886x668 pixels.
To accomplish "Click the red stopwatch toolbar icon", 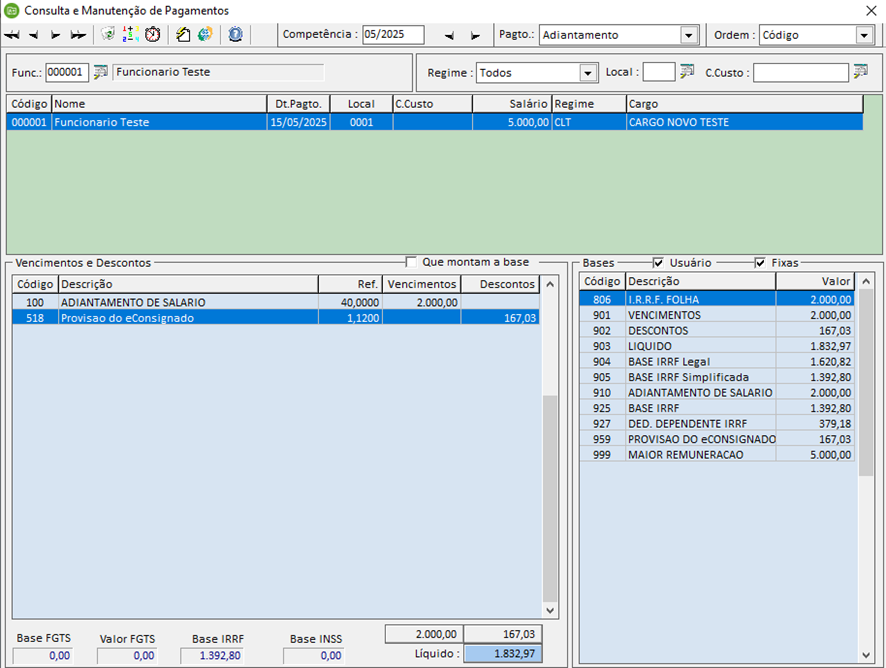I will point(153,34).
